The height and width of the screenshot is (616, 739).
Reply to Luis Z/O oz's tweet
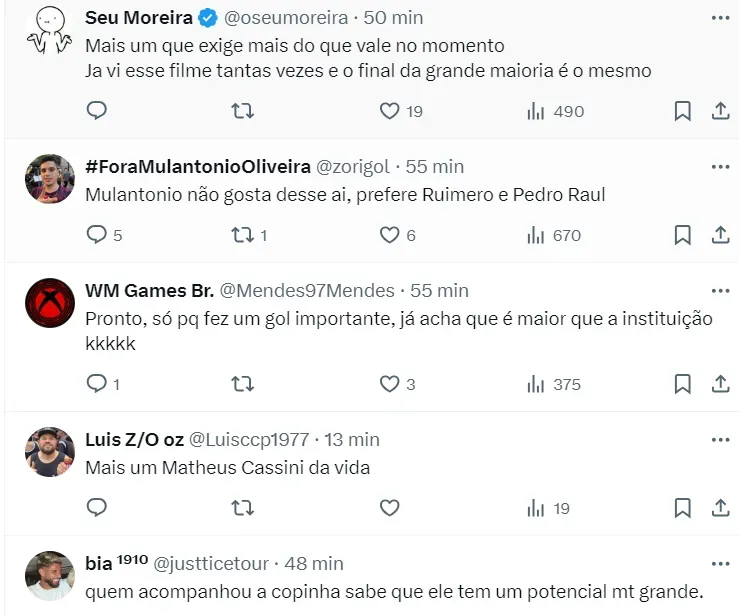click(x=97, y=508)
